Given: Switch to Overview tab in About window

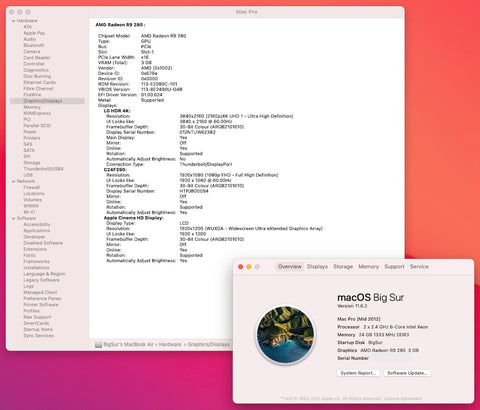Looking at the screenshot, I should click(290, 267).
